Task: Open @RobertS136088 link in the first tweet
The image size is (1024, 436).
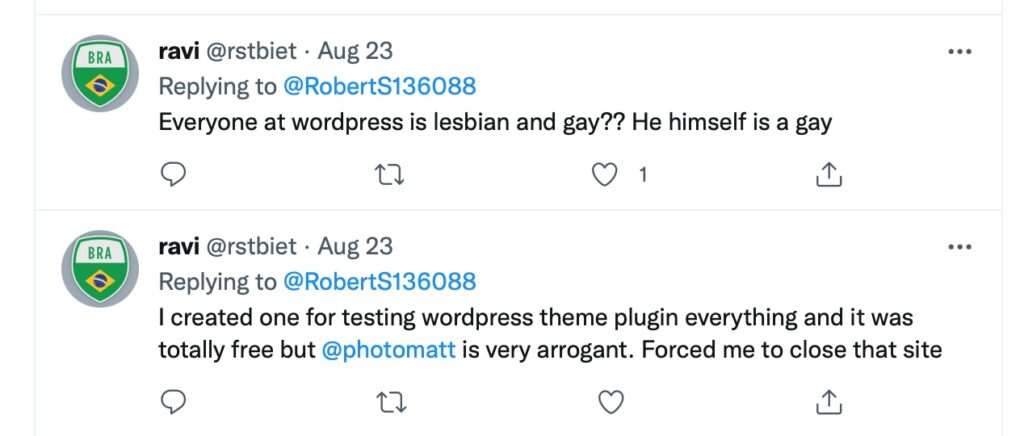Action: coord(380,86)
